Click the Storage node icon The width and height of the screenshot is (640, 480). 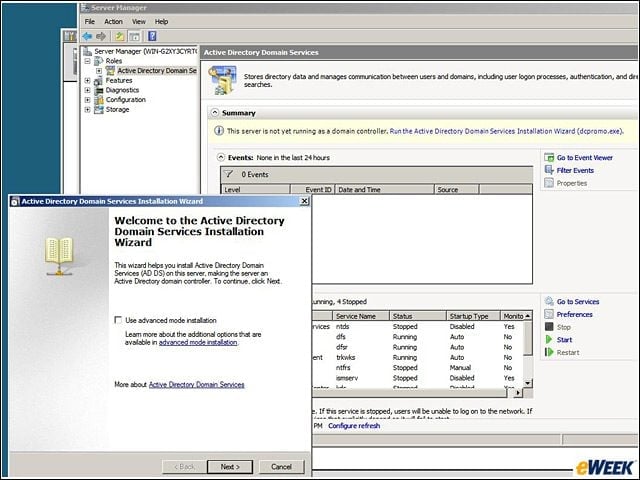tap(98, 110)
